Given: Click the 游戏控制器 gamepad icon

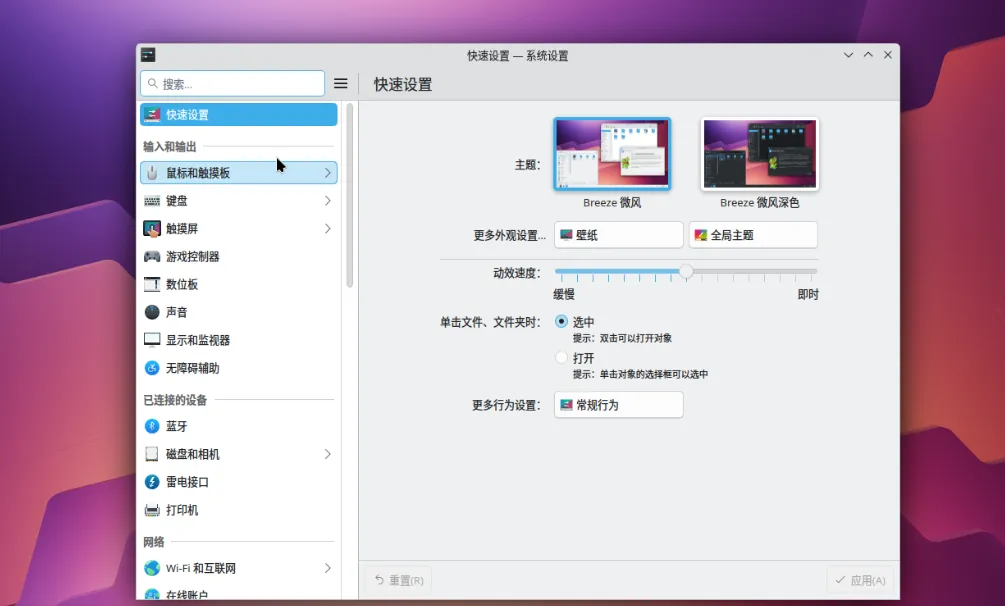Looking at the screenshot, I should (x=152, y=256).
